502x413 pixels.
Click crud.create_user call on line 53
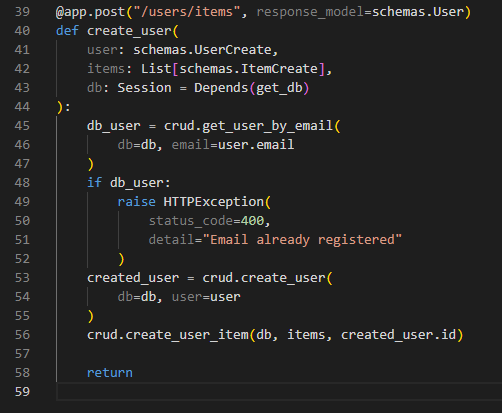(x=264, y=278)
